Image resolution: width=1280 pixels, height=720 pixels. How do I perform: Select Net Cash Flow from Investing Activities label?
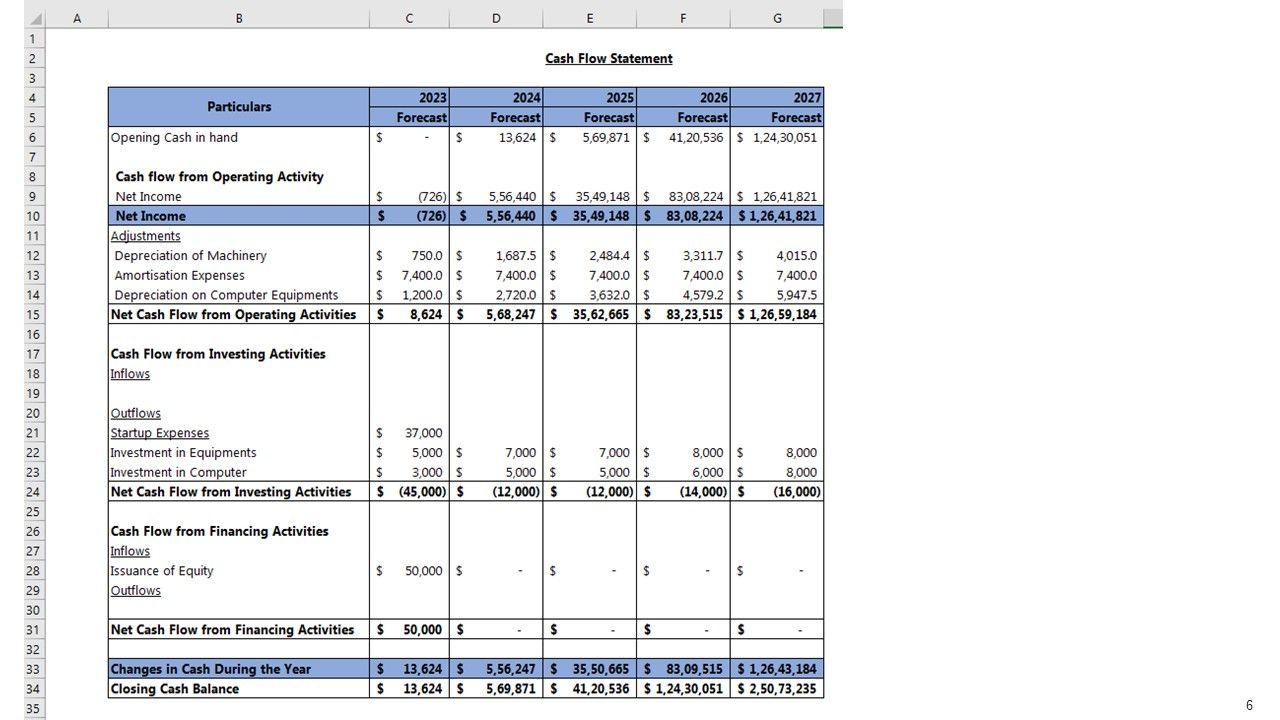click(x=231, y=492)
